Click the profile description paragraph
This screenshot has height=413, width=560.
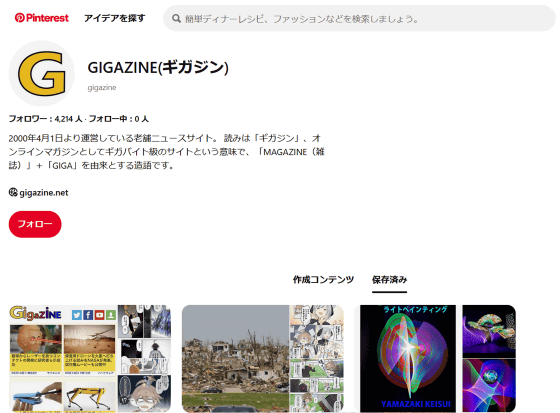pos(166,152)
